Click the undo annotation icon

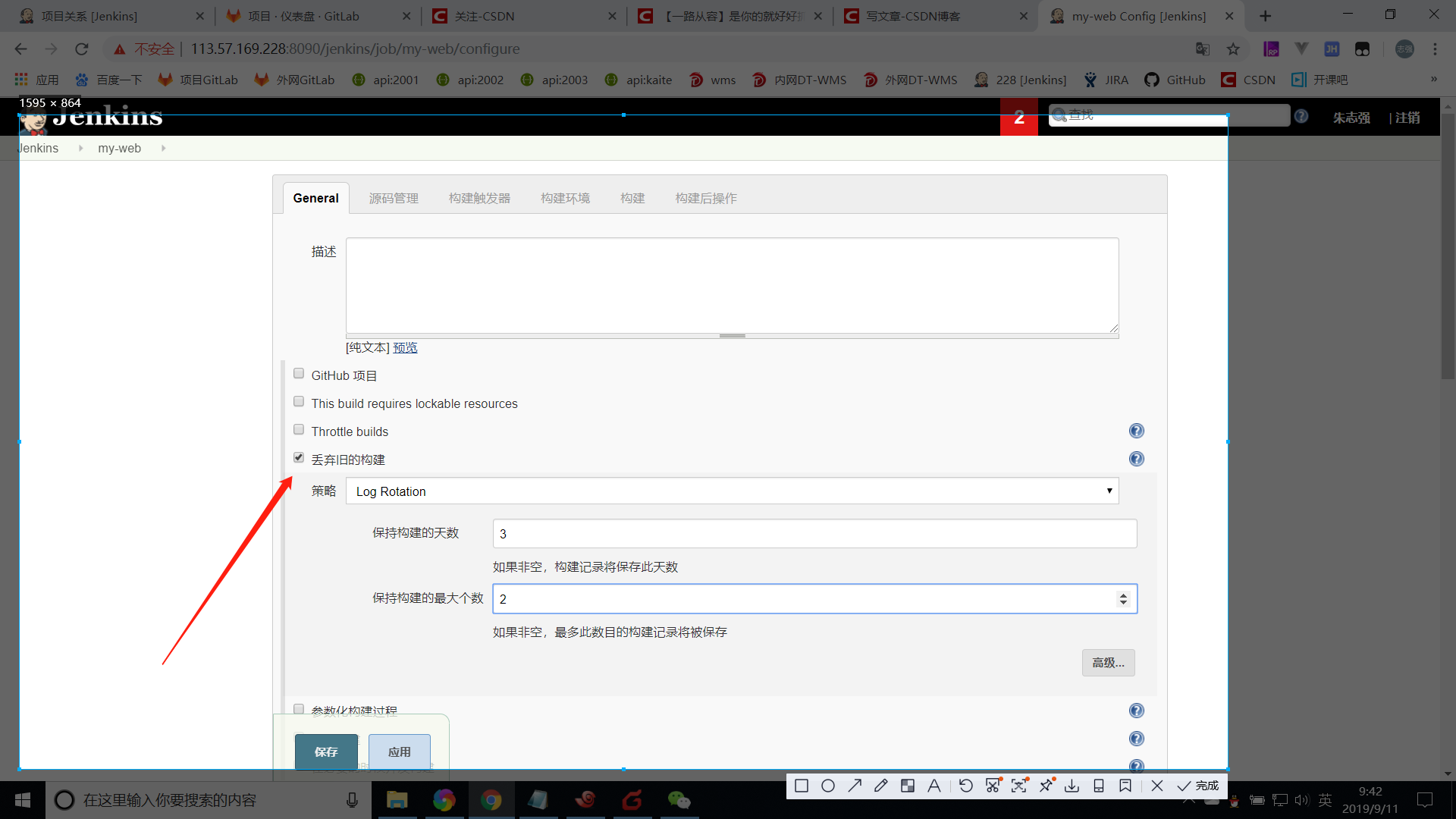(965, 786)
